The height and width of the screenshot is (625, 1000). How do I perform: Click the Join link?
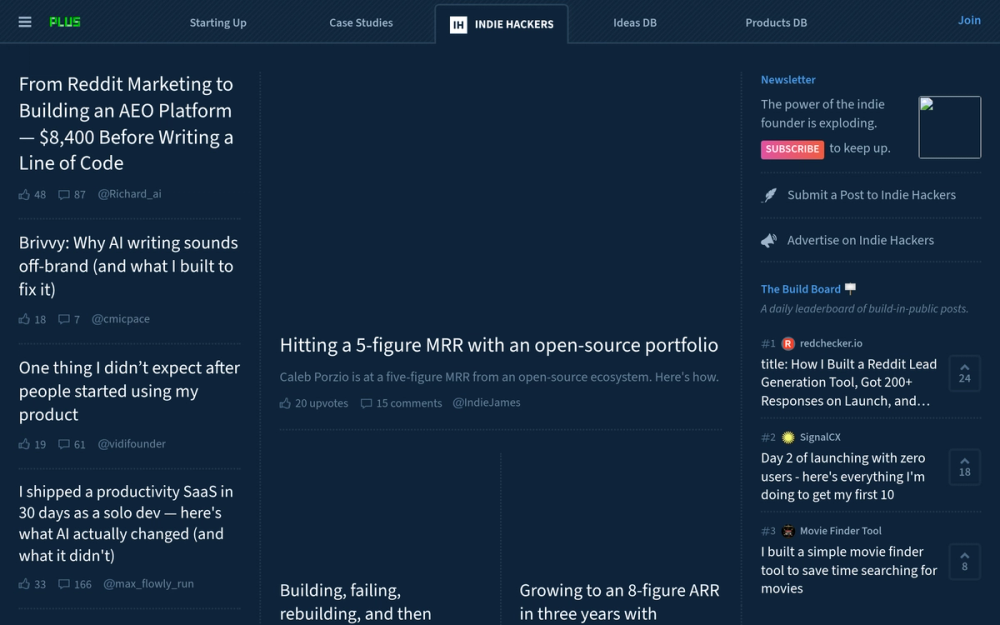coord(969,20)
